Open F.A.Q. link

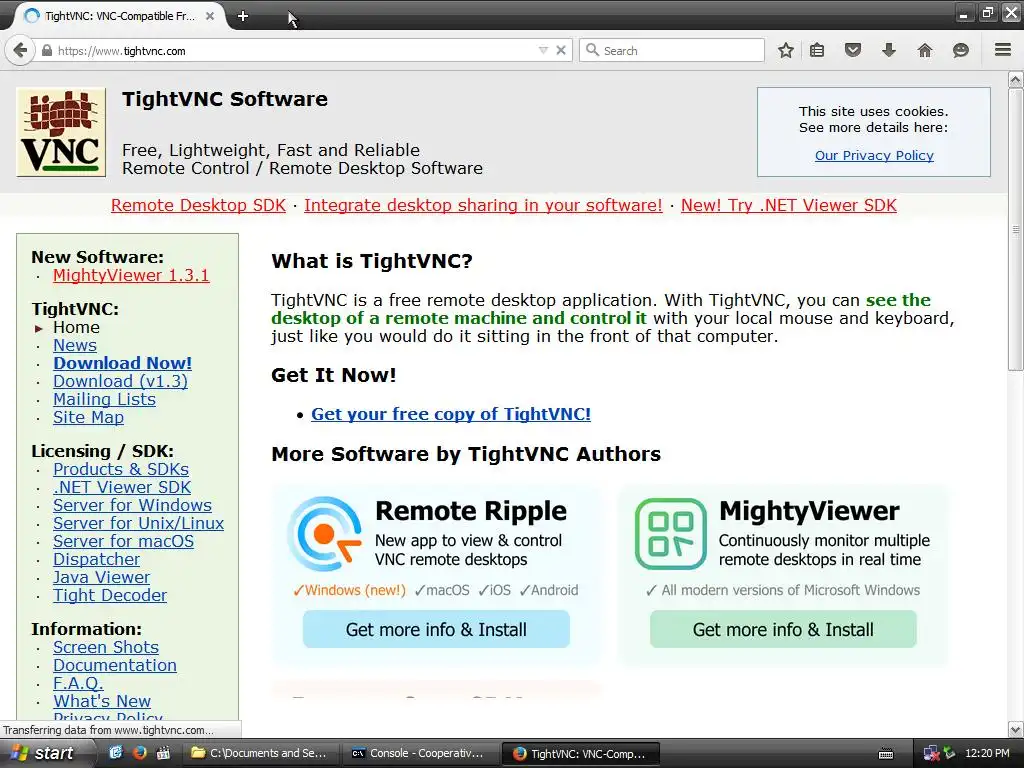78,683
